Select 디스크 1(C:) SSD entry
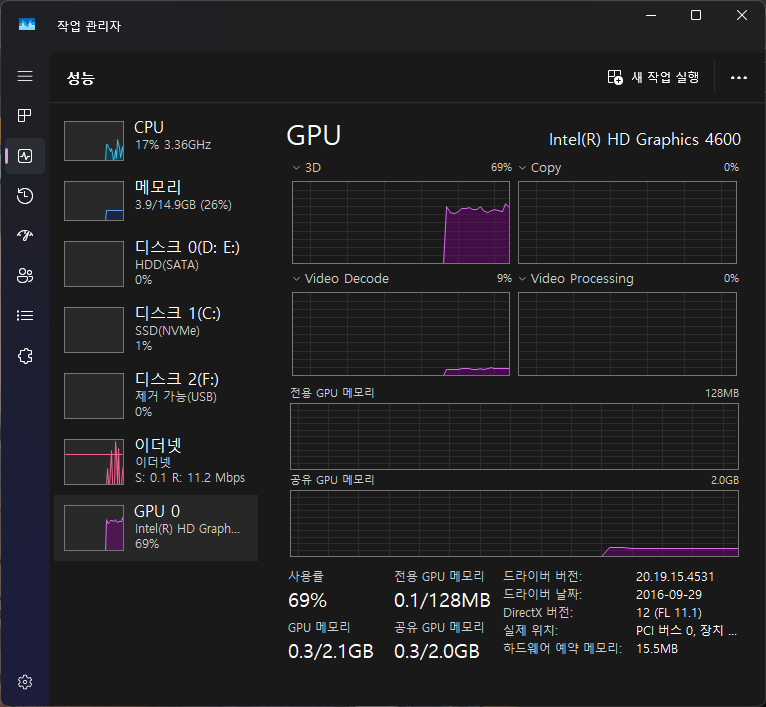This screenshot has width=766, height=707. coord(156,329)
